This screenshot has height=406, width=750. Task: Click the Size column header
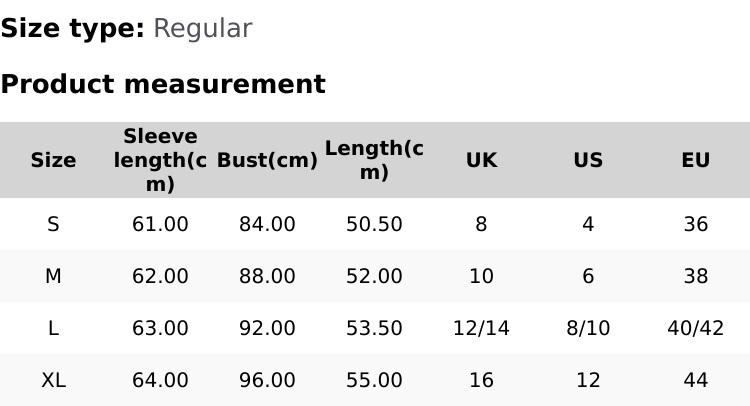[53, 160]
